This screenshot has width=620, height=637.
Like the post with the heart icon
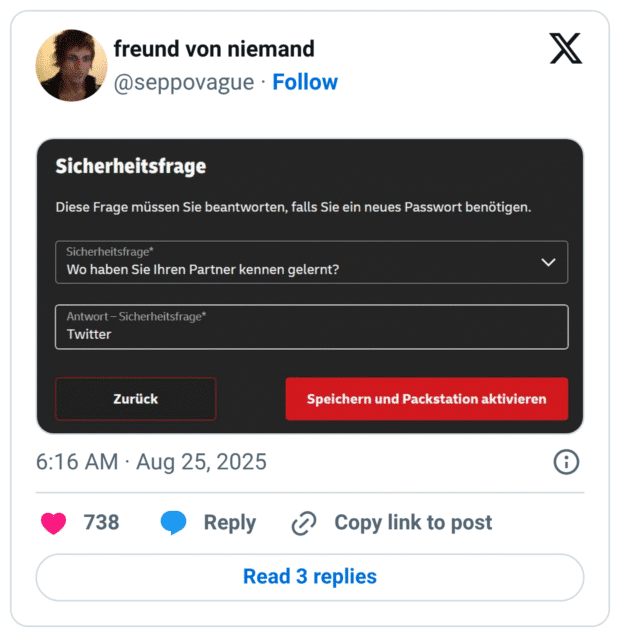[x=53, y=522]
